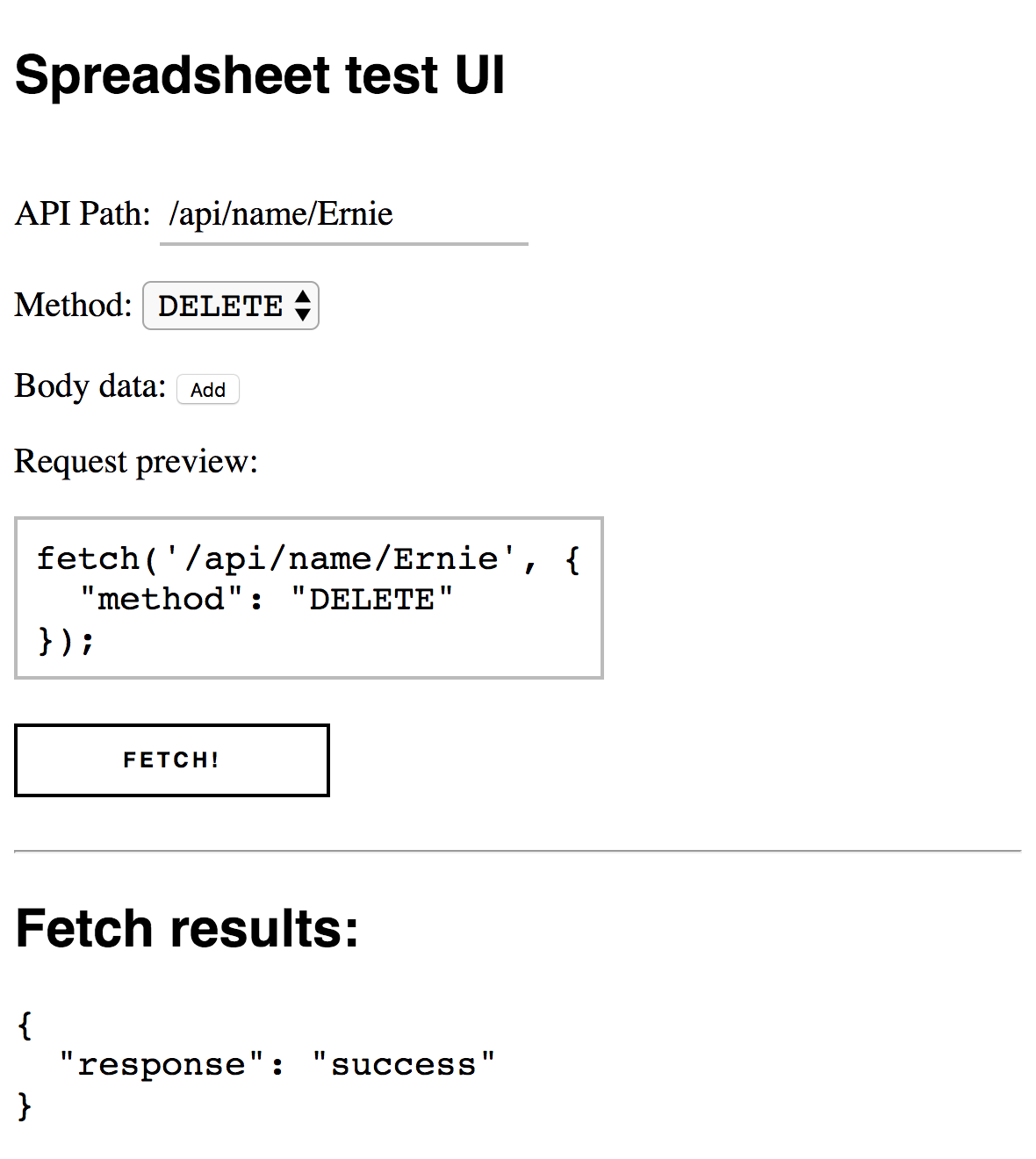The height and width of the screenshot is (1159, 1036).
Task: Click the "success" value in fetch results
Action: [404, 1064]
